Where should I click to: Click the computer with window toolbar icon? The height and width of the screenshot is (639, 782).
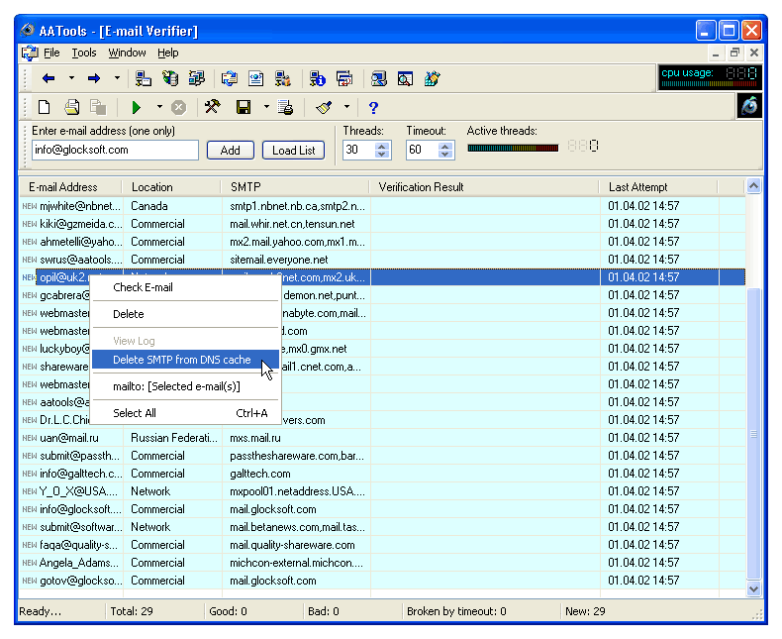click(x=143, y=78)
